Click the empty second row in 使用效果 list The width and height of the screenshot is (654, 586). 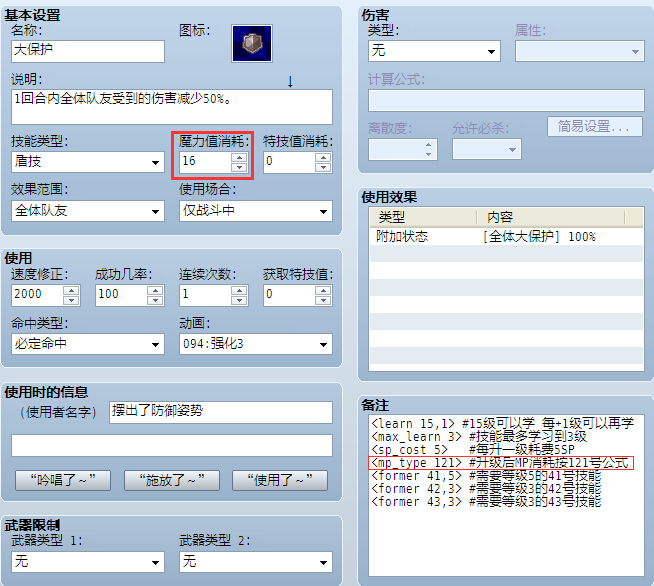pyautogui.click(x=506, y=254)
